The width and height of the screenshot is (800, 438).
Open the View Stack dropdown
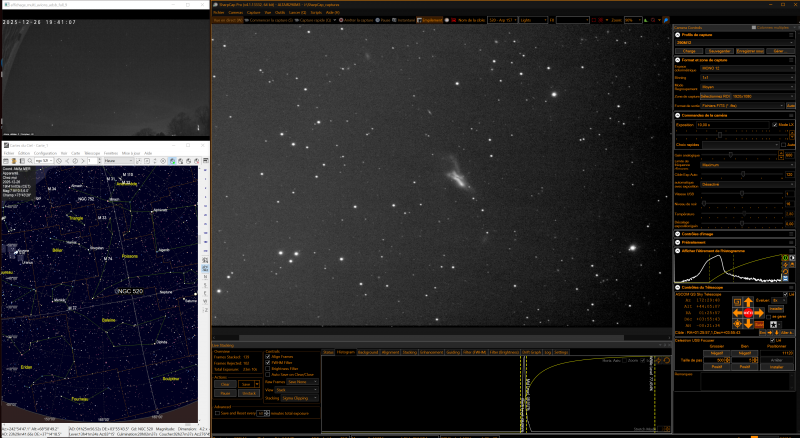pos(296,390)
